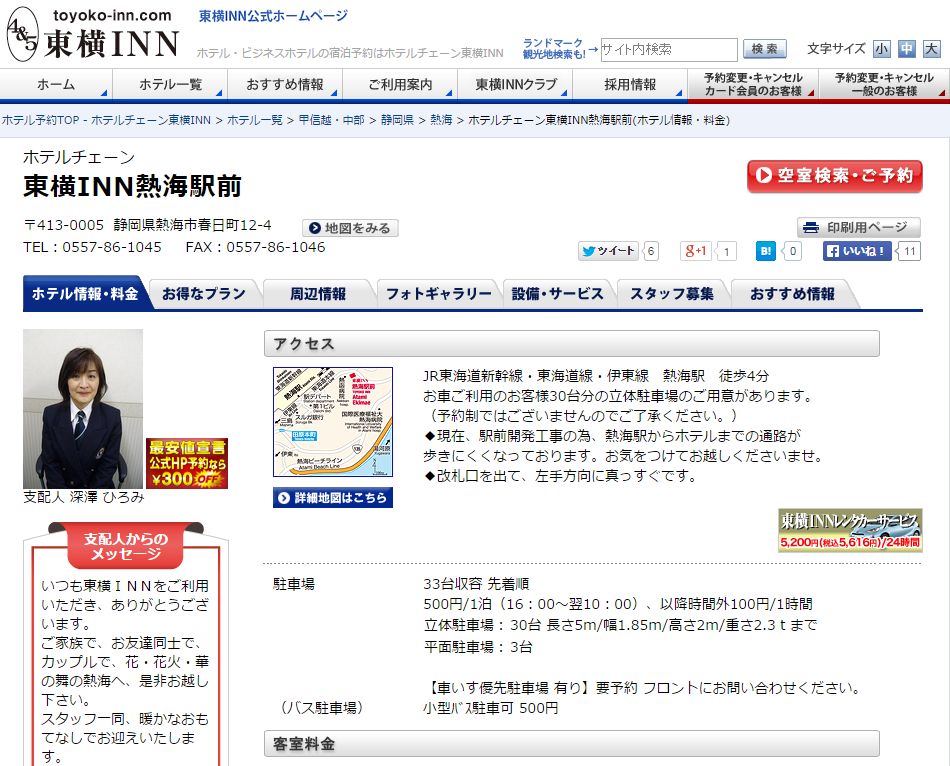Open 東横INNクラブ navigation menu
950x766 pixels.
pyautogui.click(x=515, y=84)
